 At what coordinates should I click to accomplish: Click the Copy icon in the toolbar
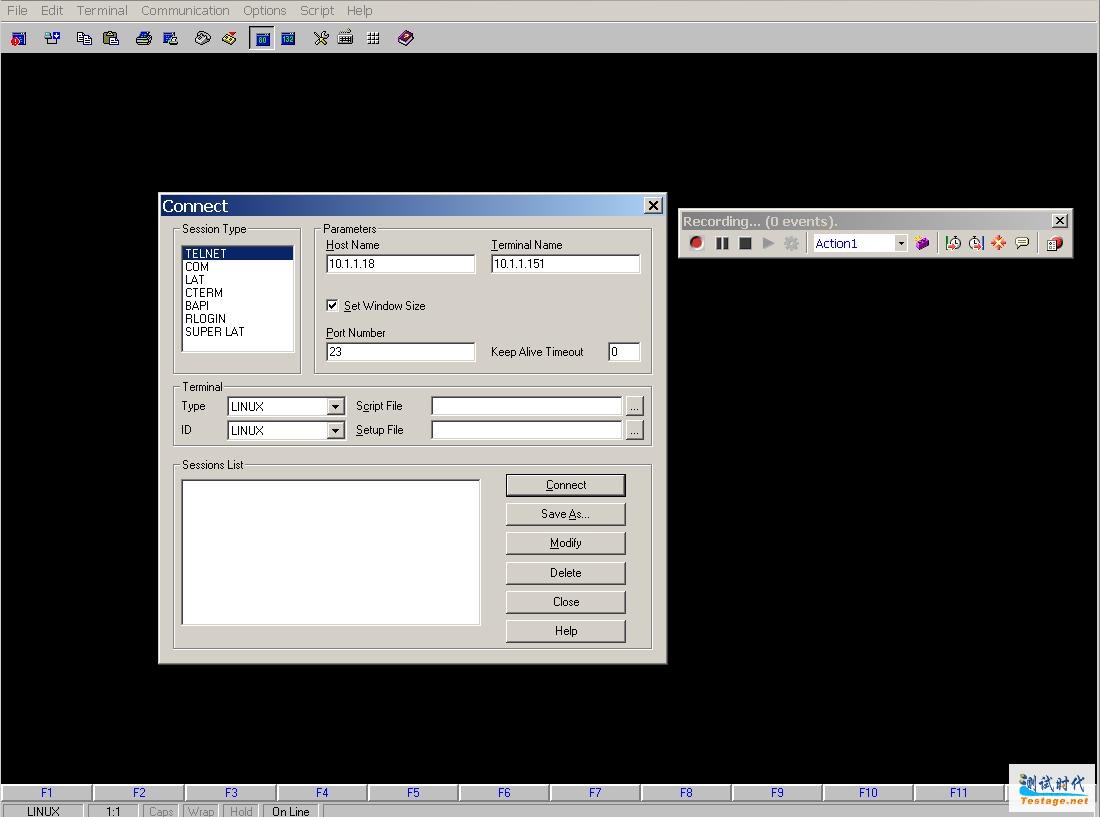coord(84,38)
